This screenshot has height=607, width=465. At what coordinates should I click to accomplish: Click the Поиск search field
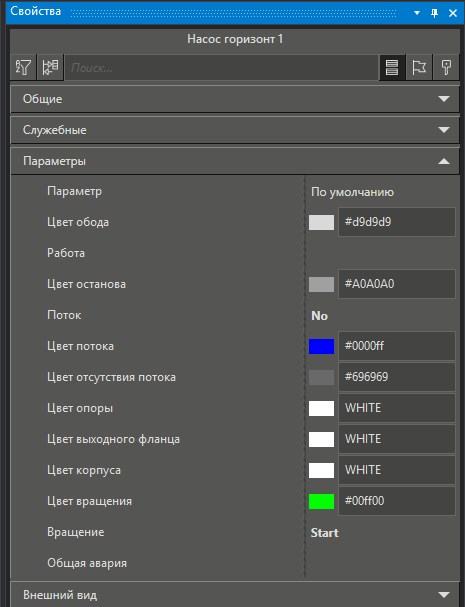tap(221, 68)
